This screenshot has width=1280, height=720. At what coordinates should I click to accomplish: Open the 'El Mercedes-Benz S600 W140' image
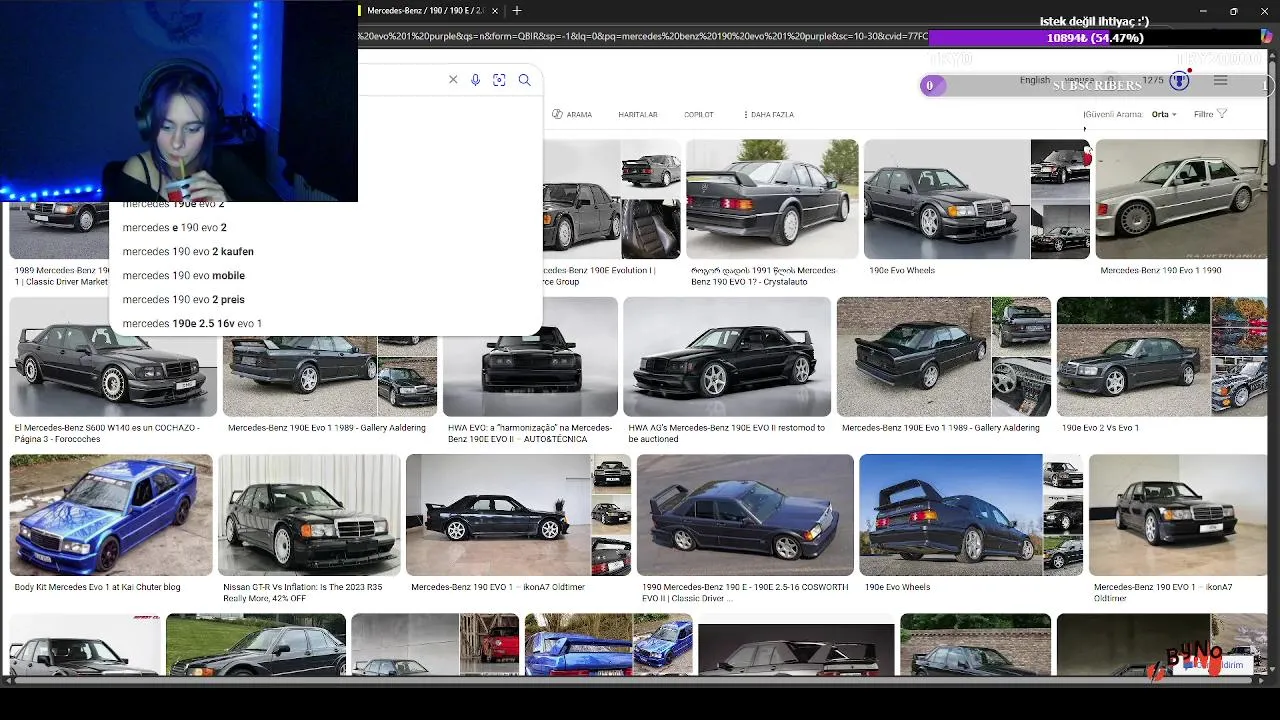click(x=113, y=356)
